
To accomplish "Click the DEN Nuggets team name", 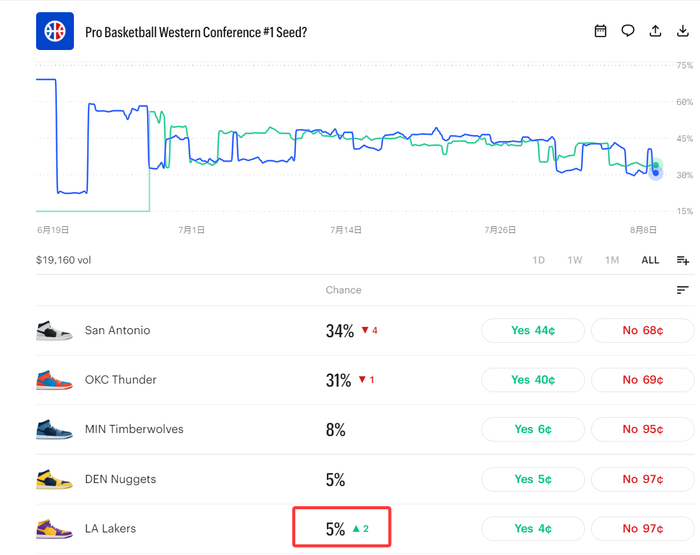I will point(121,479).
